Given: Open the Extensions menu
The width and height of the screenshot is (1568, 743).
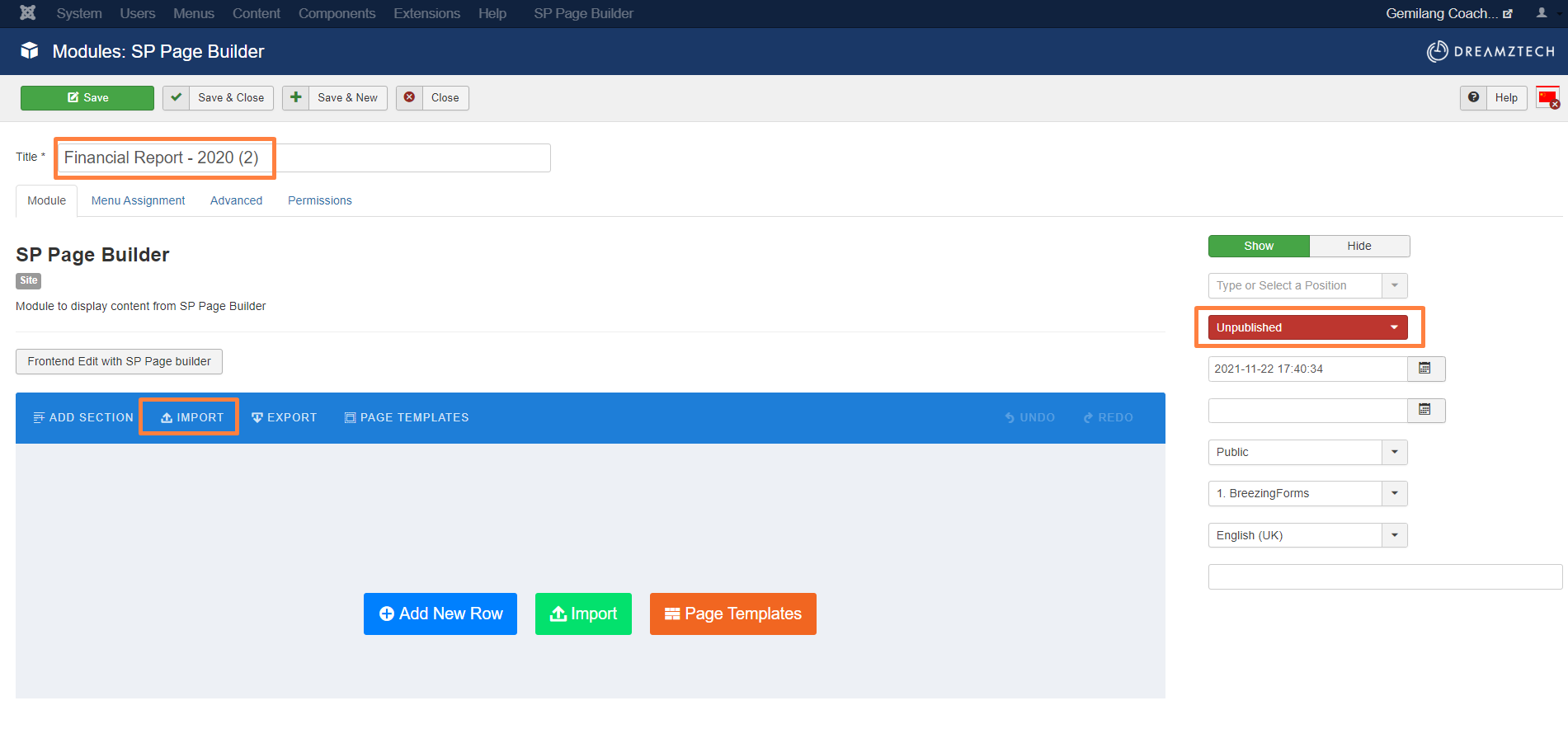Looking at the screenshot, I should (x=426, y=13).
